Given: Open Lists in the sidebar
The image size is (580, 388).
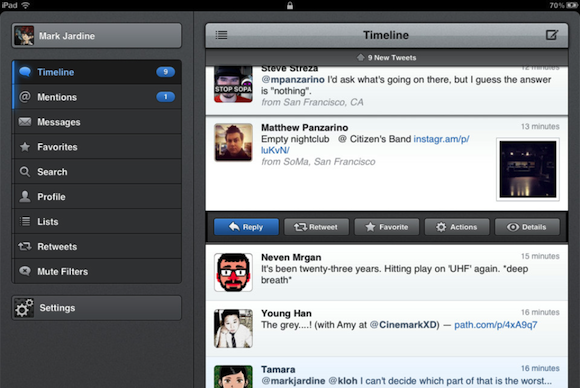Looking at the screenshot, I should (x=97, y=222).
